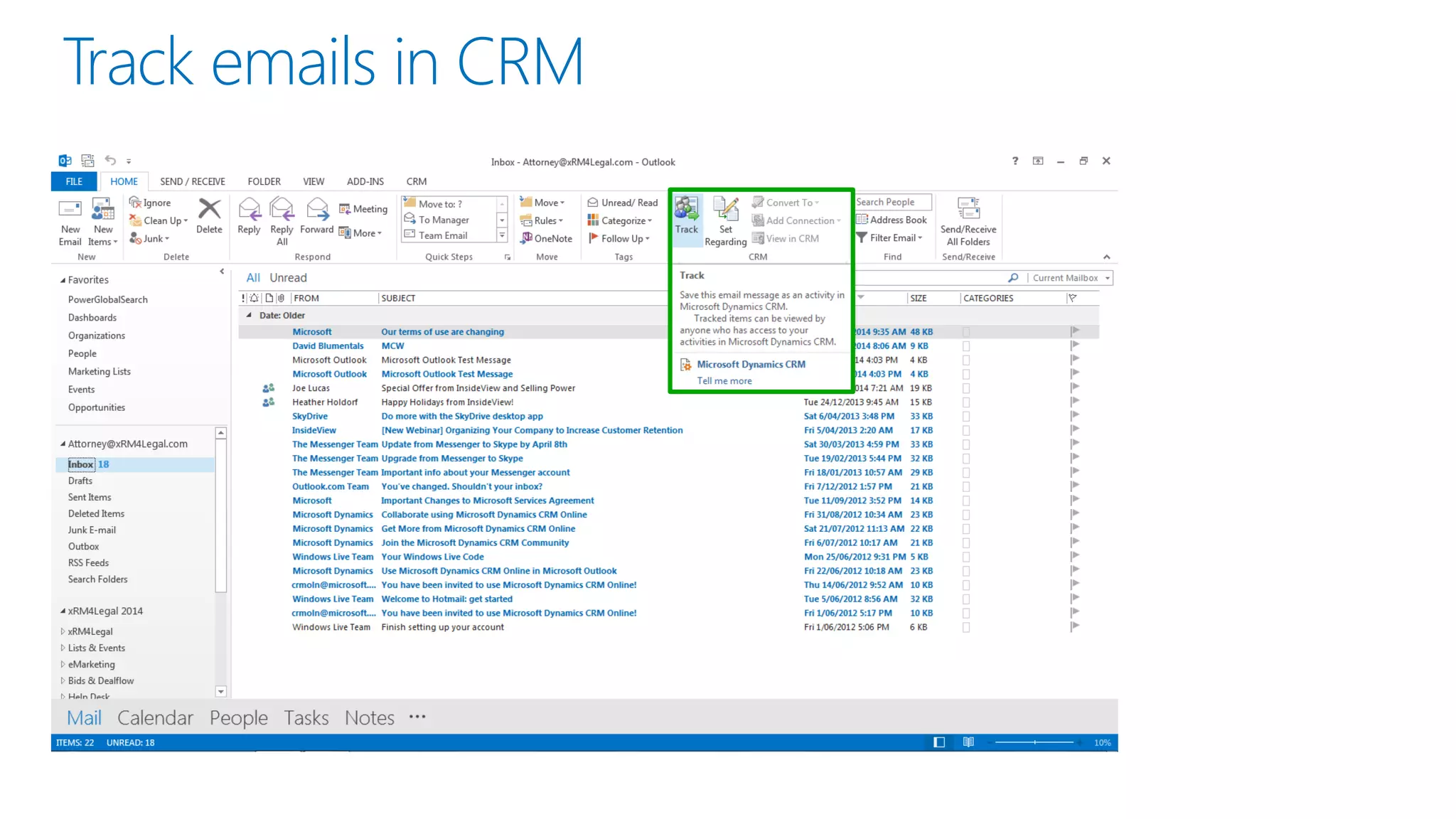
Task: Toggle the category box for 'Your Windows Live Code'
Action: pos(965,557)
